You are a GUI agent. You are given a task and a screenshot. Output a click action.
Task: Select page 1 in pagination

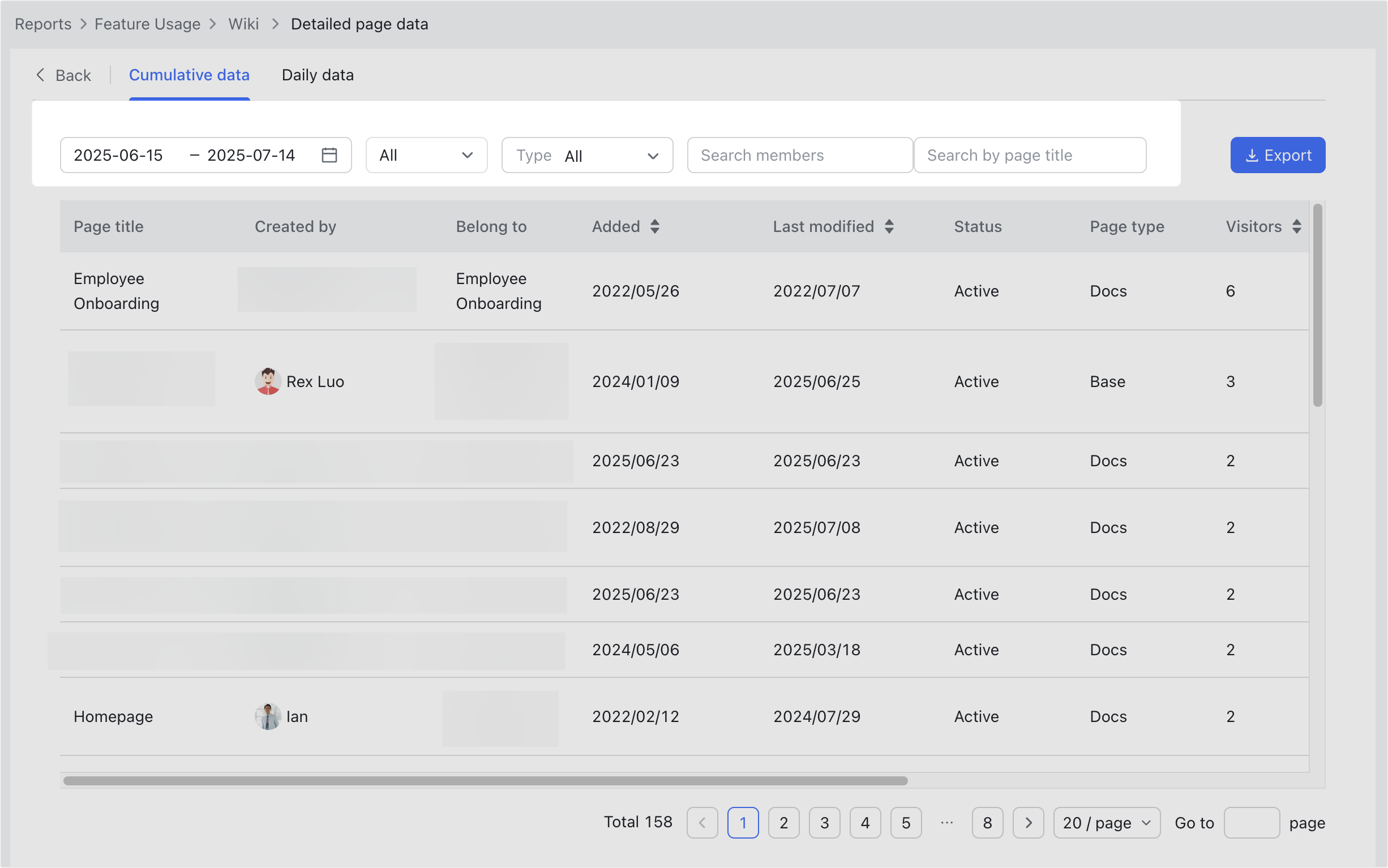[743, 823]
